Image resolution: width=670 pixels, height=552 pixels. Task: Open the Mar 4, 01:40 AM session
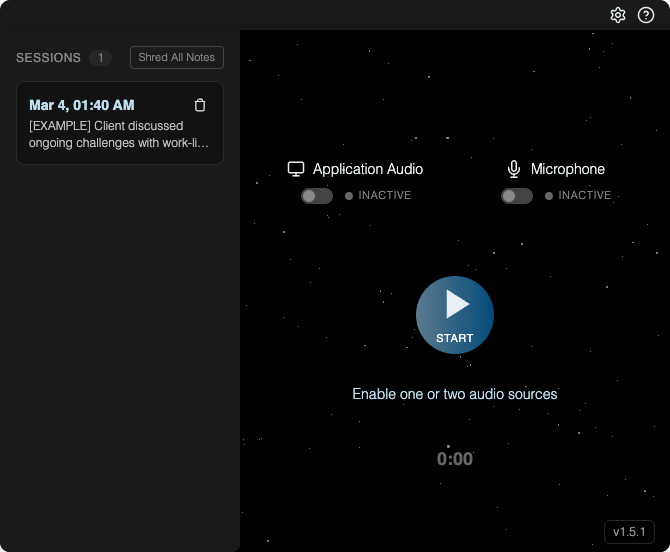82,105
